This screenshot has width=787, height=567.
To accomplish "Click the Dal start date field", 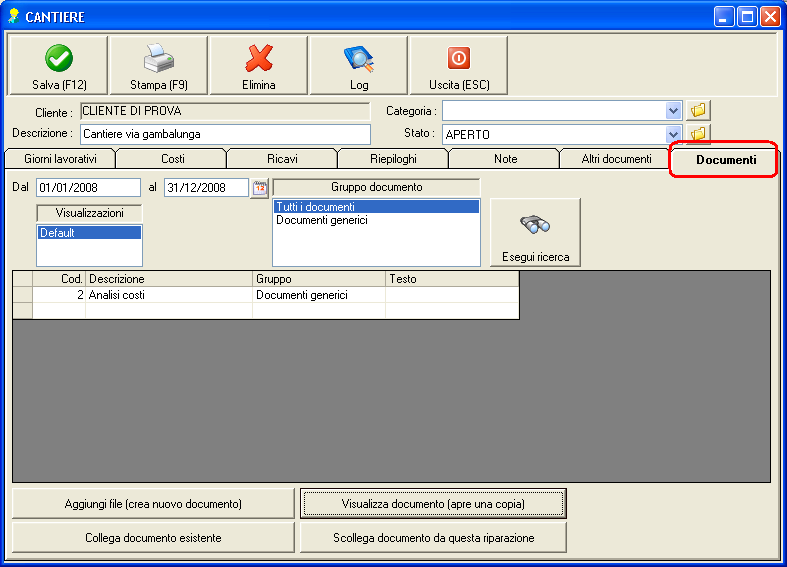I will 88,188.
